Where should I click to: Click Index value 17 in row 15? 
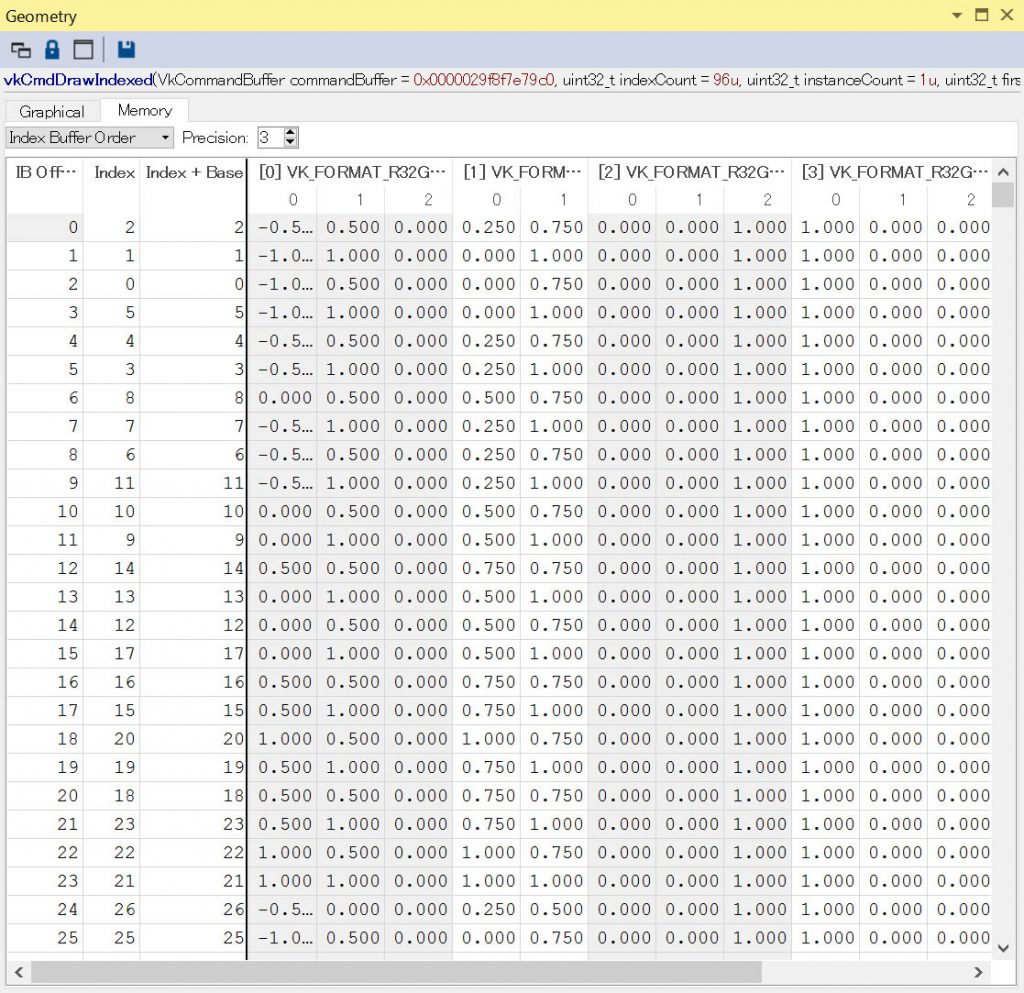(112, 653)
